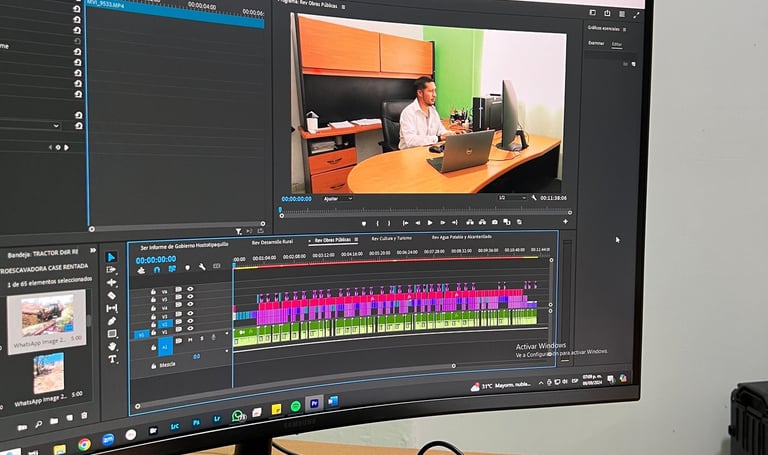
Task: Open timeline display settings wrench
Action: (x=202, y=267)
